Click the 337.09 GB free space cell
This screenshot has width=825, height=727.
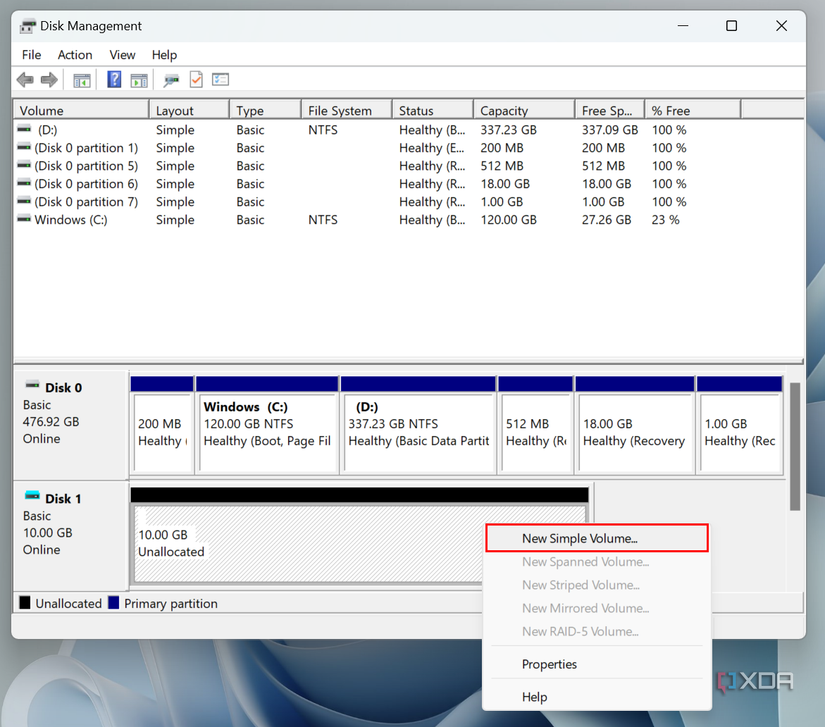pyautogui.click(x=610, y=130)
